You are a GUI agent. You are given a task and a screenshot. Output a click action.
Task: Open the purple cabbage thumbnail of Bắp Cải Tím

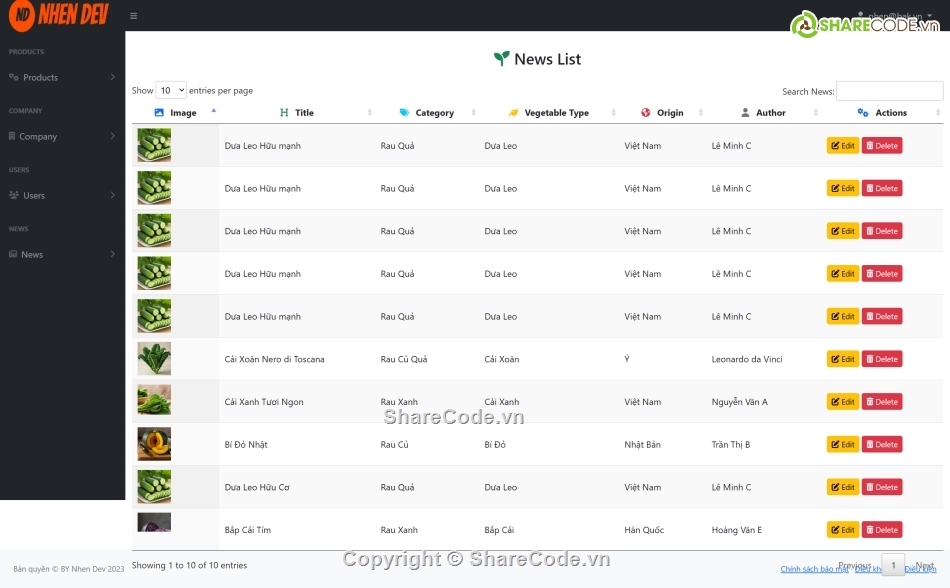coord(154,523)
